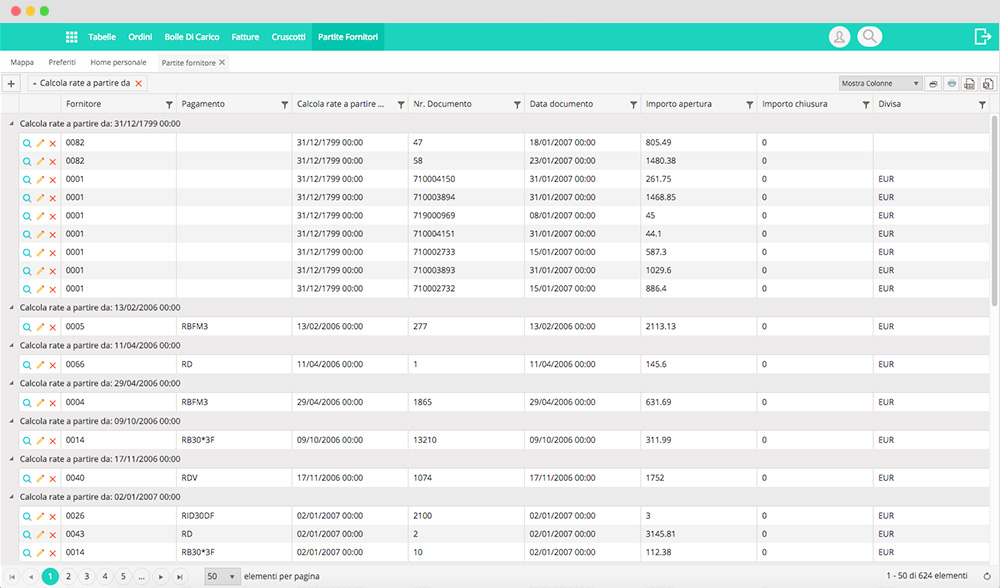
Task: Click the search magnifier in the top bar
Action: click(869, 37)
